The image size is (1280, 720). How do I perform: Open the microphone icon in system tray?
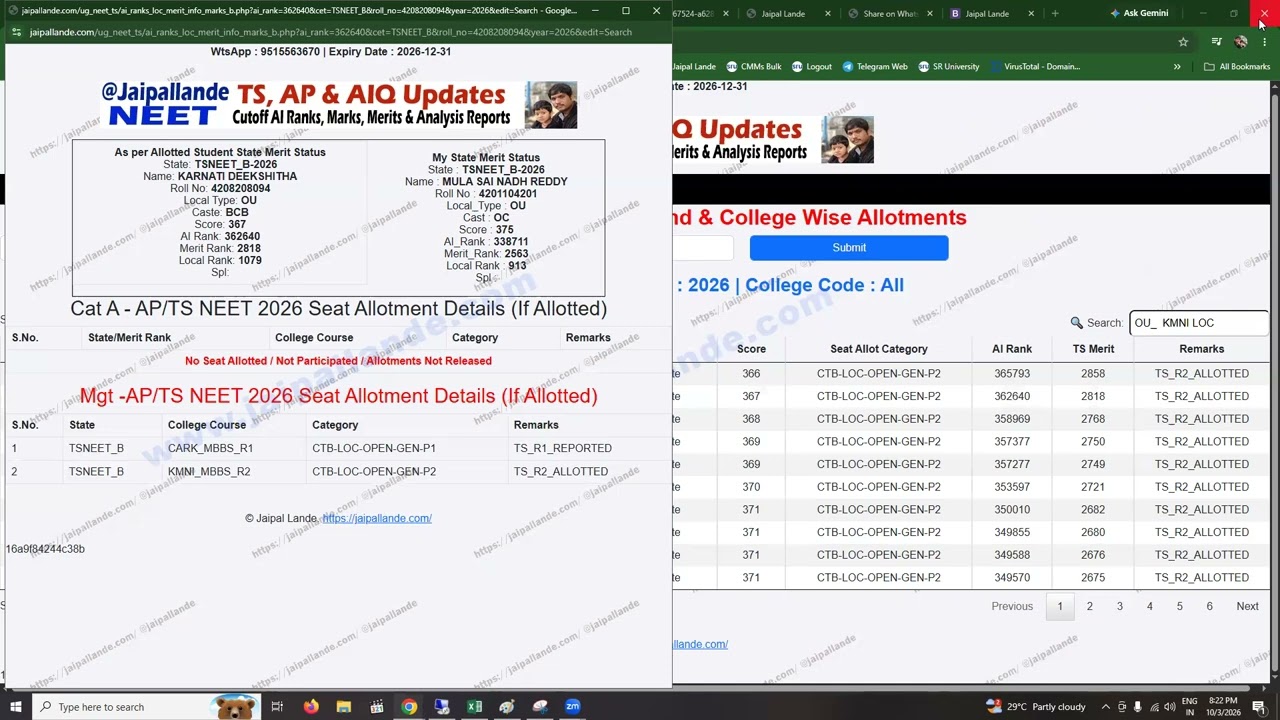[x=1138, y=707]
